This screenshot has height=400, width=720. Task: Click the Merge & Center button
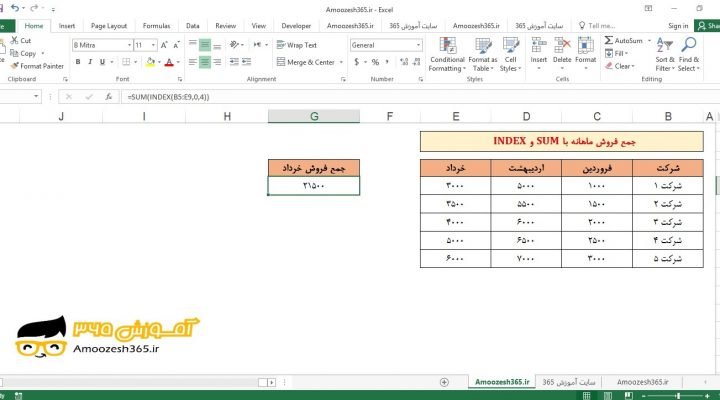point(305,62)
